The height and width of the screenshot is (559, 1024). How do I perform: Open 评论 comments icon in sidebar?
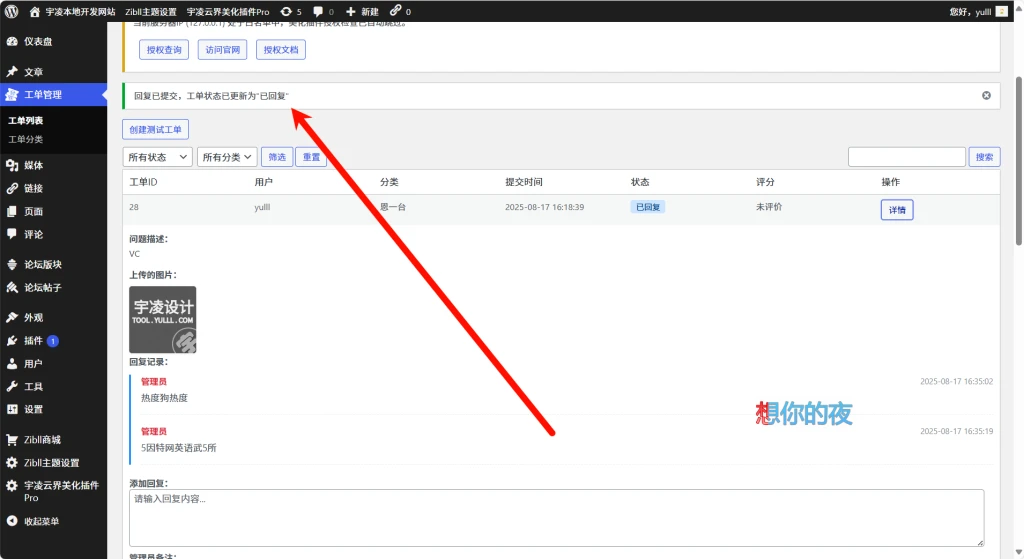pyautogui.click(x=12, y=234)
